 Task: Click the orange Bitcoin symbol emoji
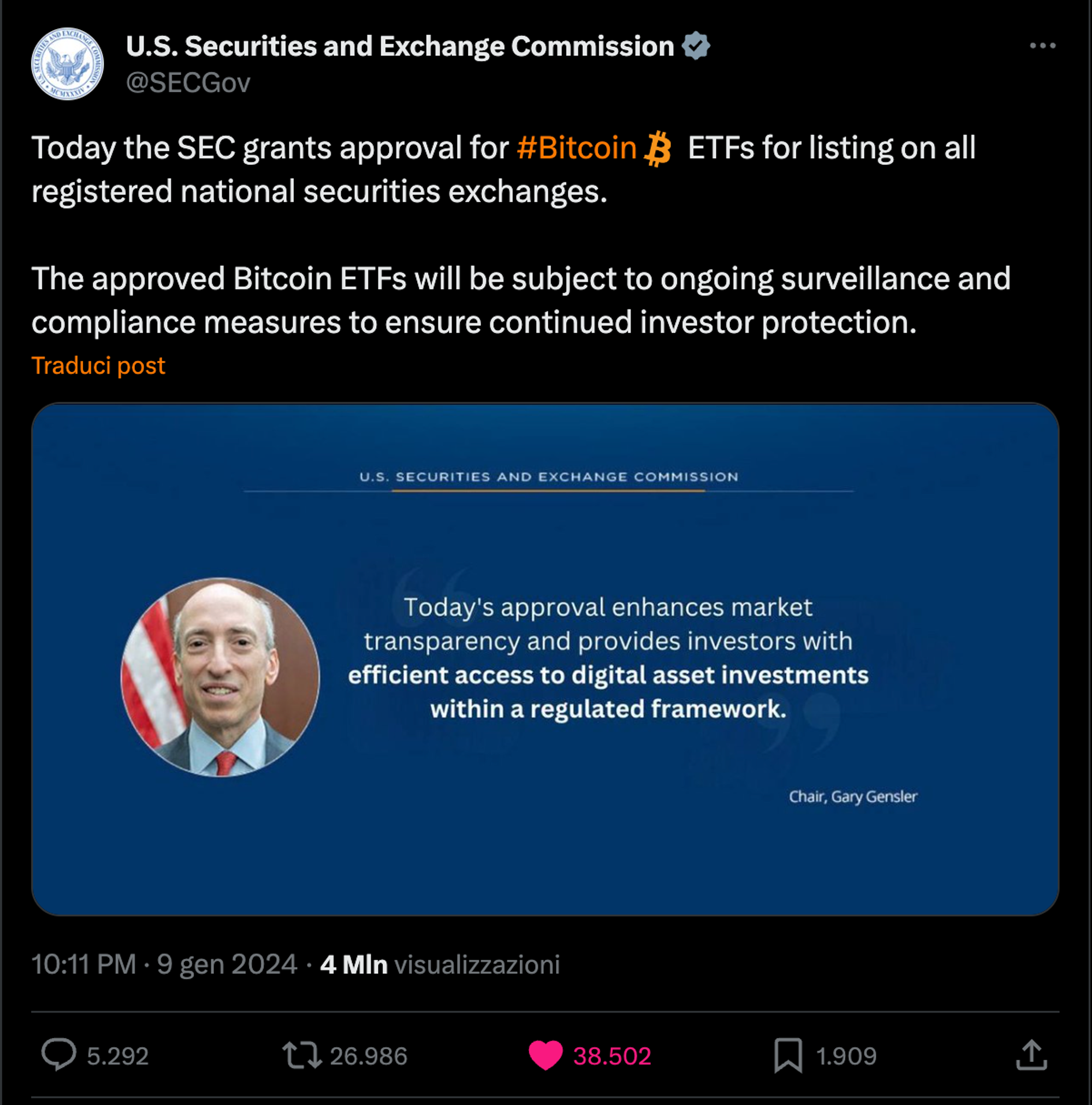click(x=657, y=149)
